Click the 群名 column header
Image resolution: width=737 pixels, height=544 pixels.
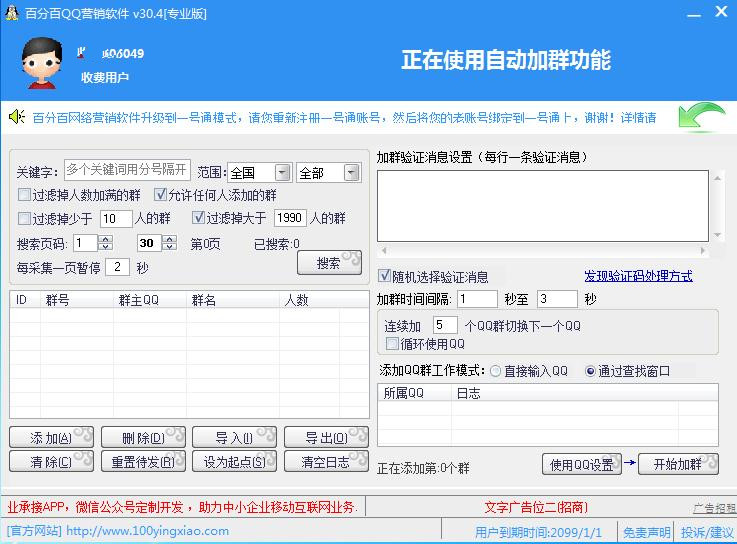233,300
